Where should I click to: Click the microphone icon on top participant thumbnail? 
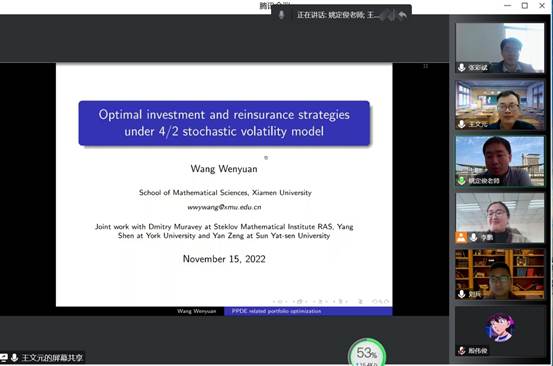coord(461,67)
